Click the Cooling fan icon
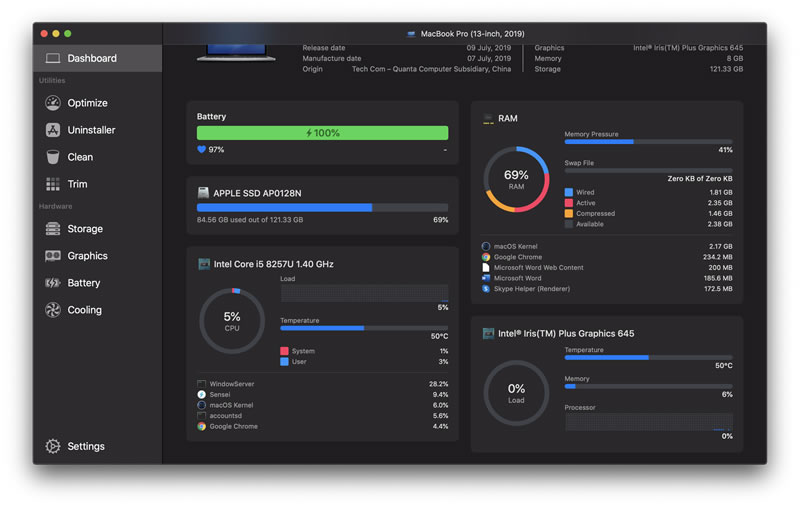Screen dimensions: 800x508 pyautogui.click(x=53, y=310)
